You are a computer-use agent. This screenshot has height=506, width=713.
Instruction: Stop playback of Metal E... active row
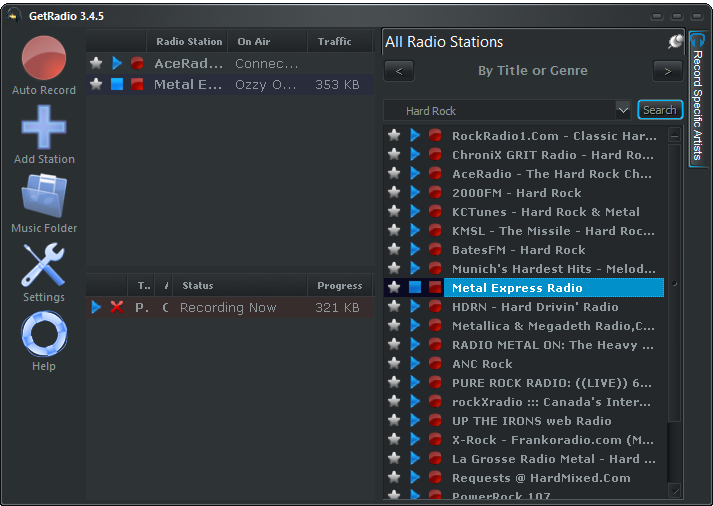pos(117,84)
